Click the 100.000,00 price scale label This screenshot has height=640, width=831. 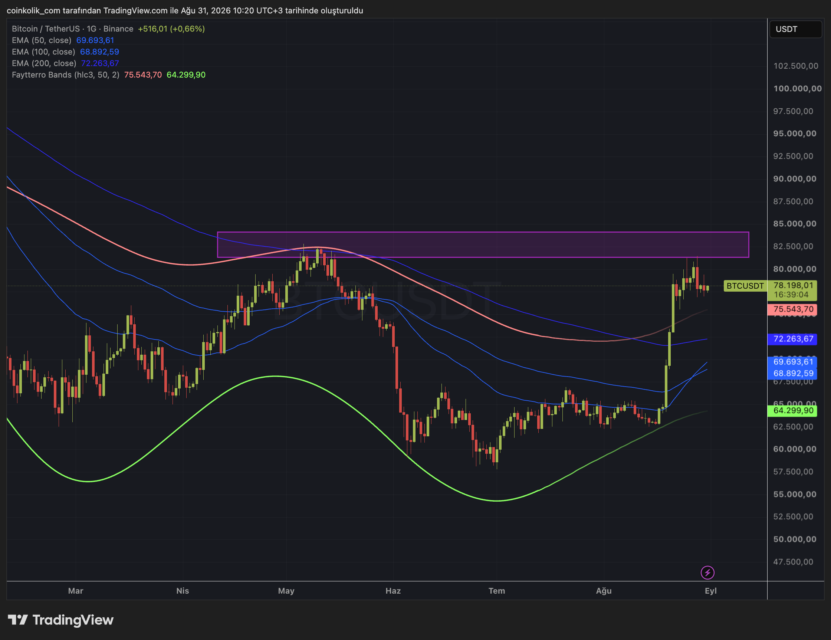coord(797,88)
